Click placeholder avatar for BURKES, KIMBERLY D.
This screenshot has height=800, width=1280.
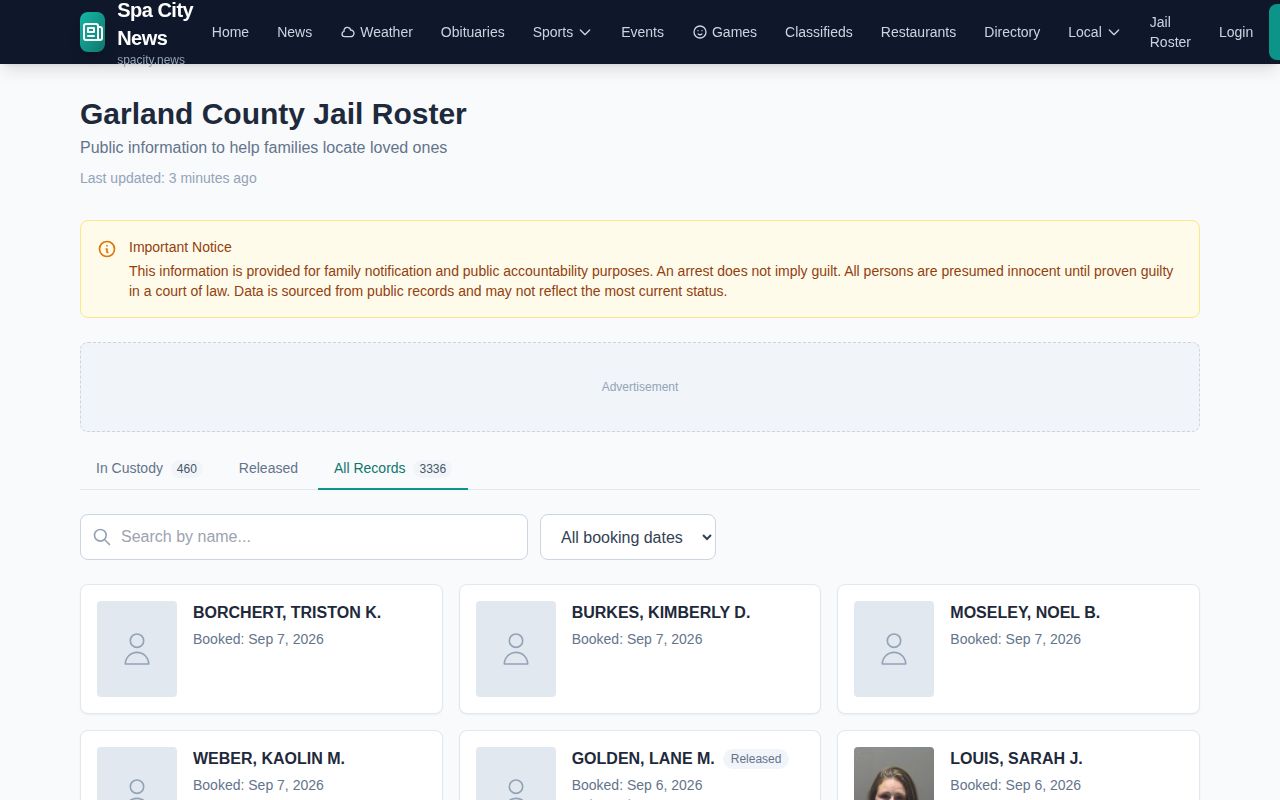[516, 649]
